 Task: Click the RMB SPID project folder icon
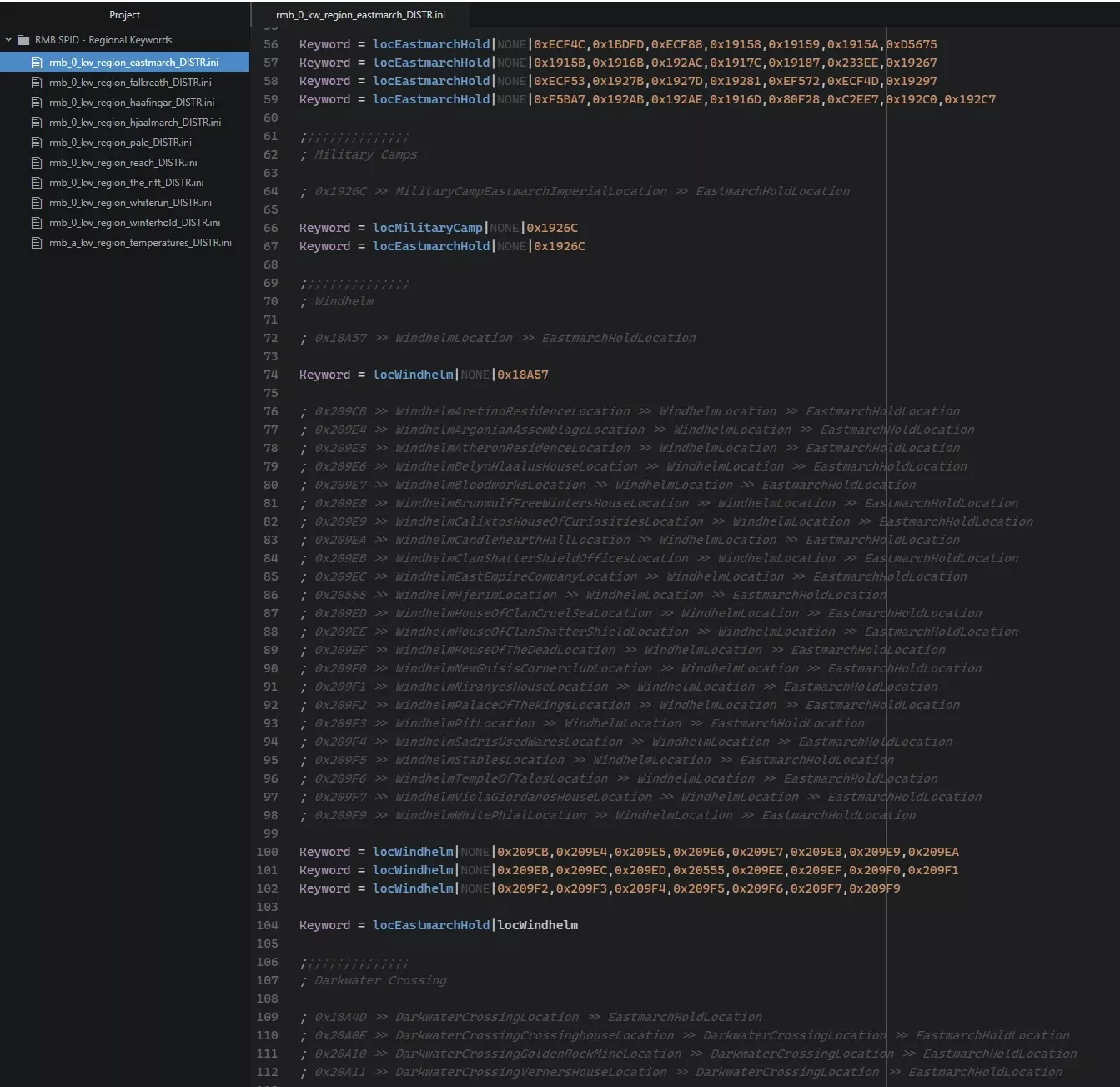pyautogui.click(x=23, y=39)
